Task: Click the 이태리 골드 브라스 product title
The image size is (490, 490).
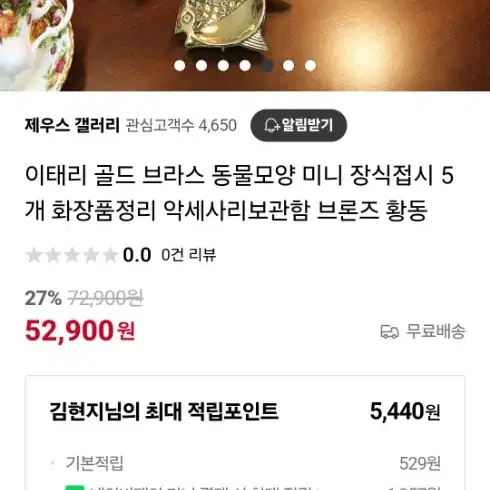Action: click(239, 193)
